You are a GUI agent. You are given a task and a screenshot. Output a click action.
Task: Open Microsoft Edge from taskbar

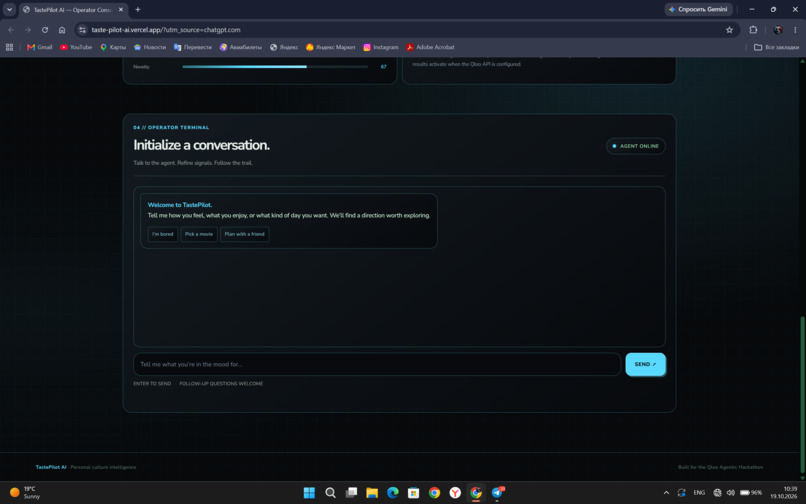pyautogui.click(x=393, y=493)
